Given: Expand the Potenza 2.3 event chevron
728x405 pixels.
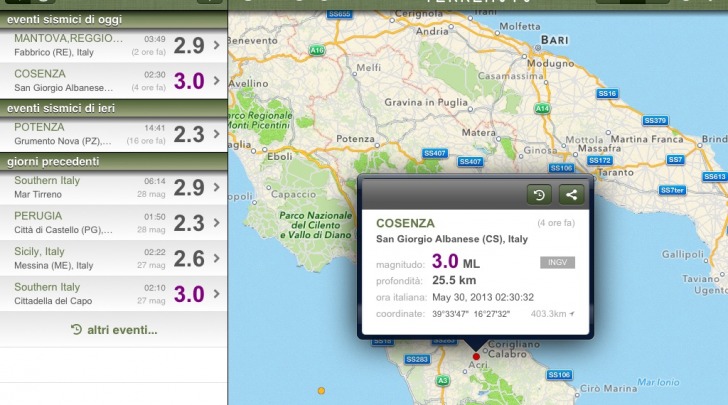Looking at the screenshot, I should (x=216, y=134).
